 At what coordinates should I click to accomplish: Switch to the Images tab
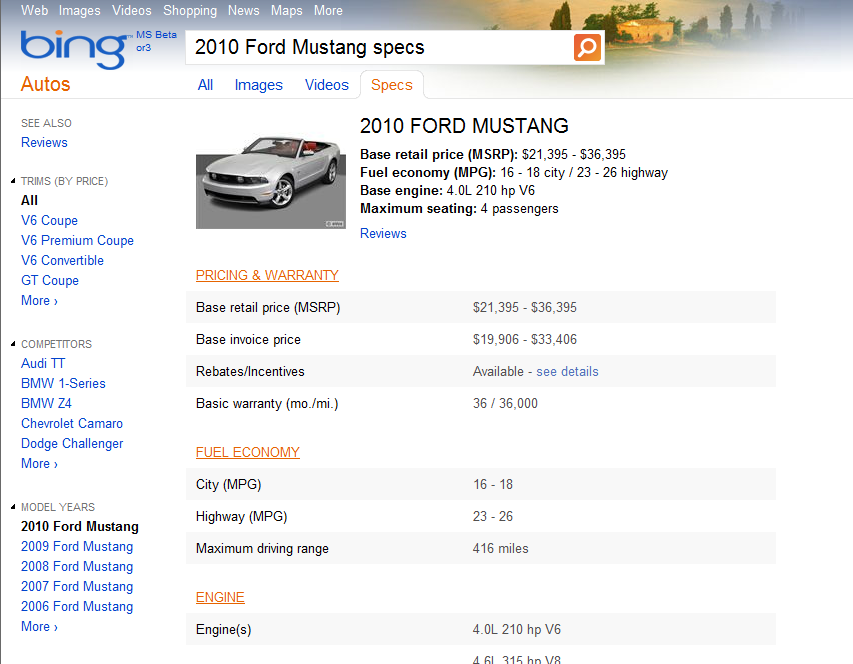coord(258,85)
